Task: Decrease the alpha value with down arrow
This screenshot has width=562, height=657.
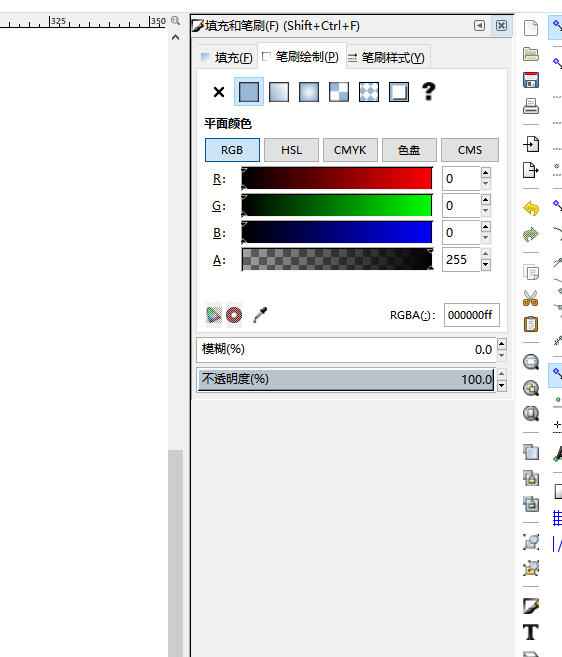Action: (x=485, y=265)
